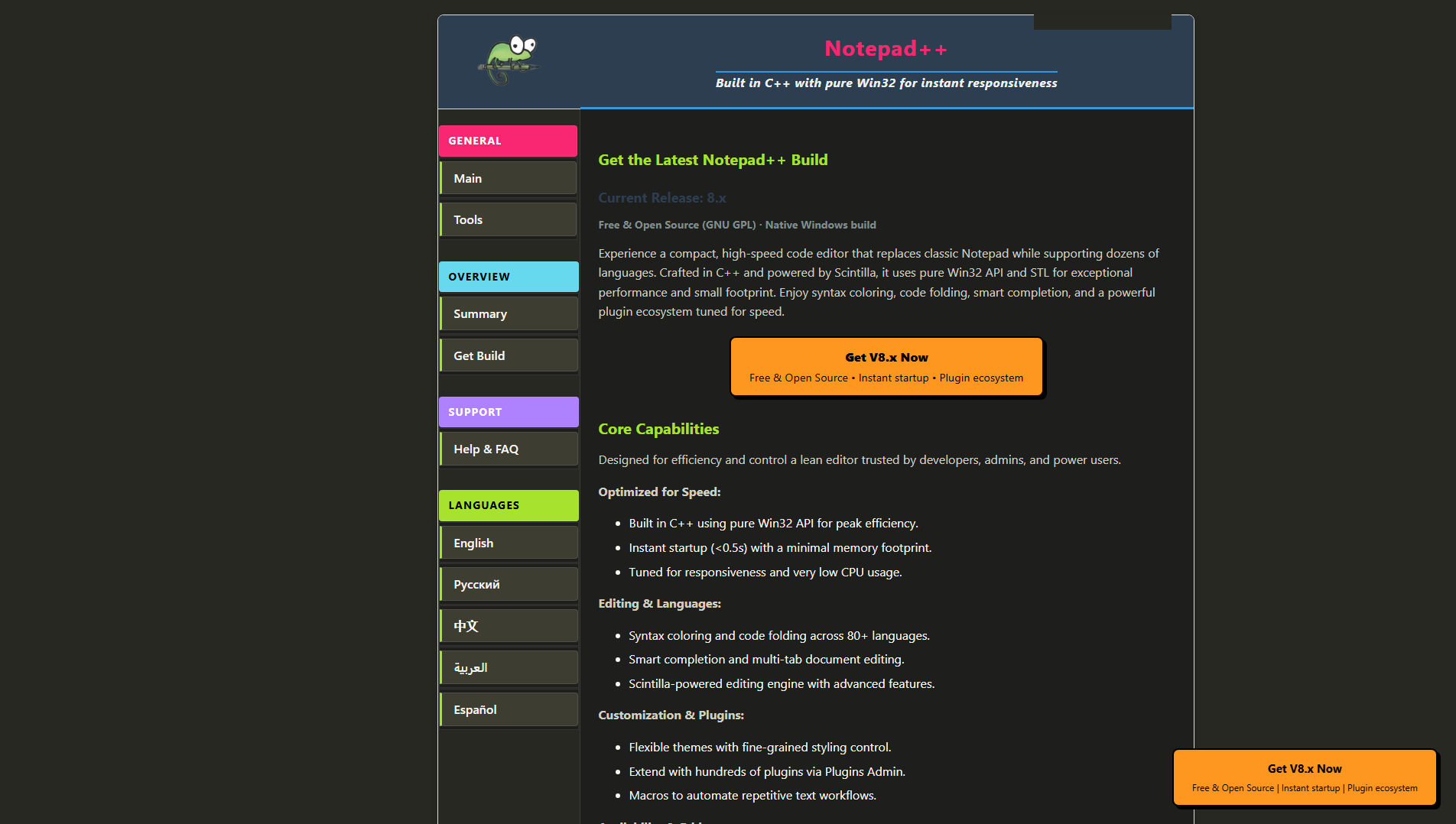
Task: Click bullet 'Flexible themes with fine-grained styling'
Action: click(760, 747)
